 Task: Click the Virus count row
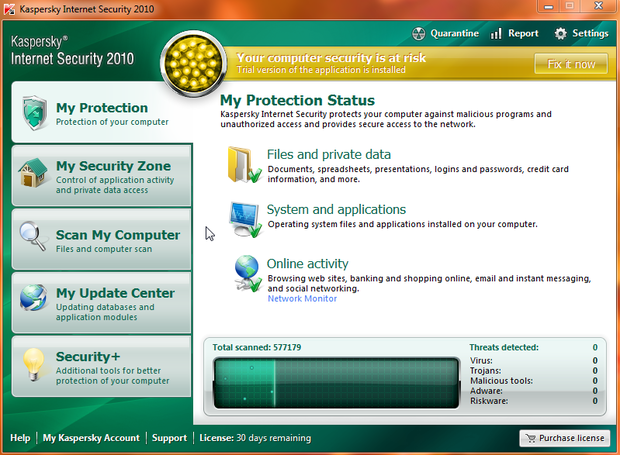(x=534, y=361)
